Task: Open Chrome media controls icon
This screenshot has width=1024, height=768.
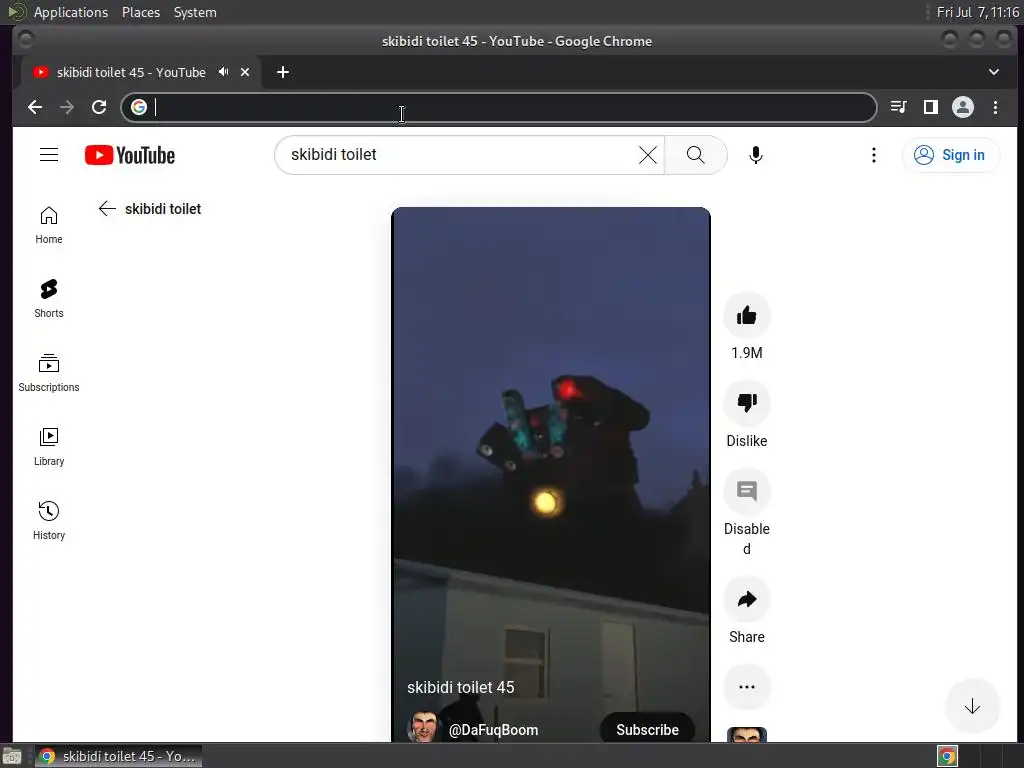Action: point(899,107)
